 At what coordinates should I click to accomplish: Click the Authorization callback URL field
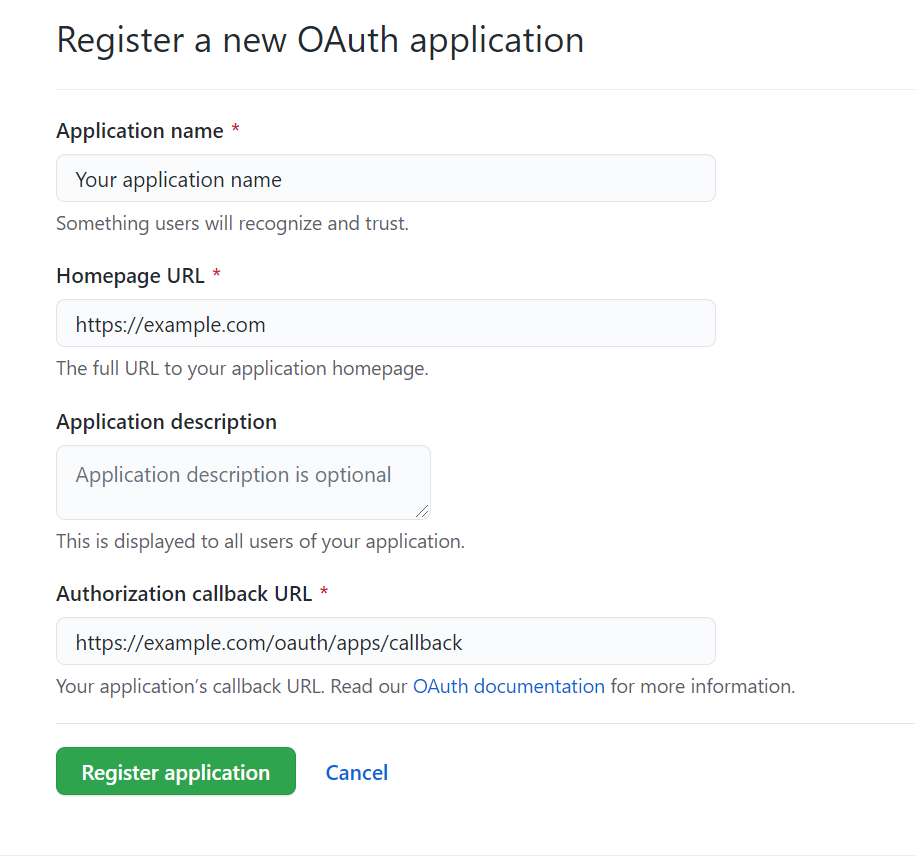pos(385,641)
